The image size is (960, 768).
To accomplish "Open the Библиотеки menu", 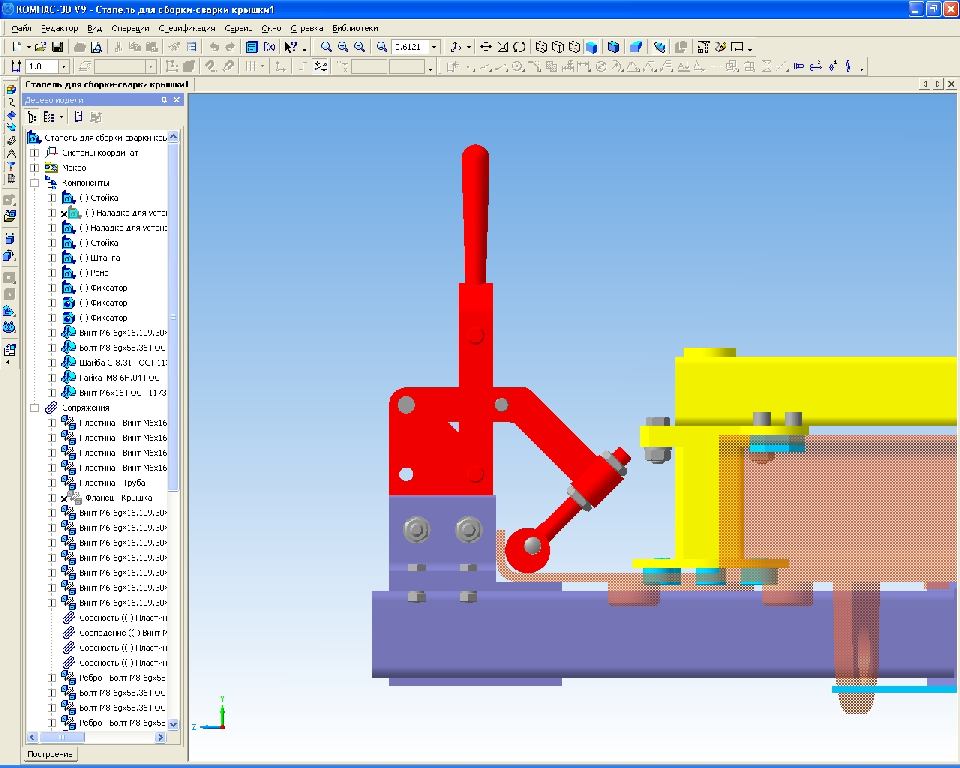I will 355,28.
